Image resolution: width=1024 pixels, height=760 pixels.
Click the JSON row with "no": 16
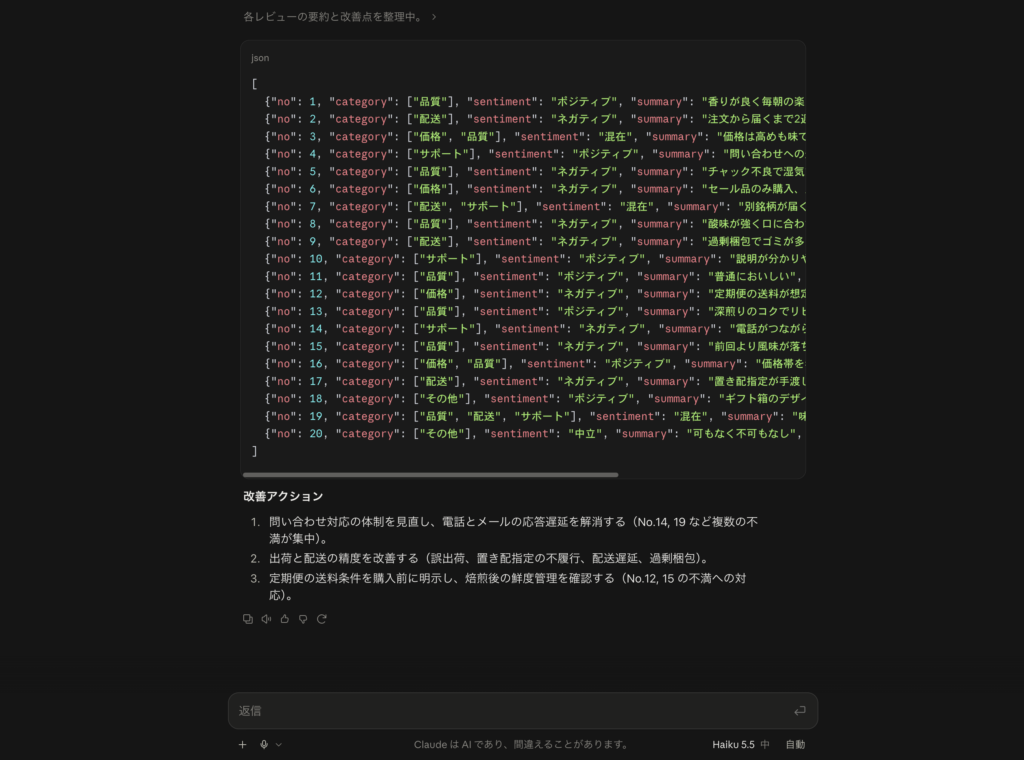click(x=534, y=364)
